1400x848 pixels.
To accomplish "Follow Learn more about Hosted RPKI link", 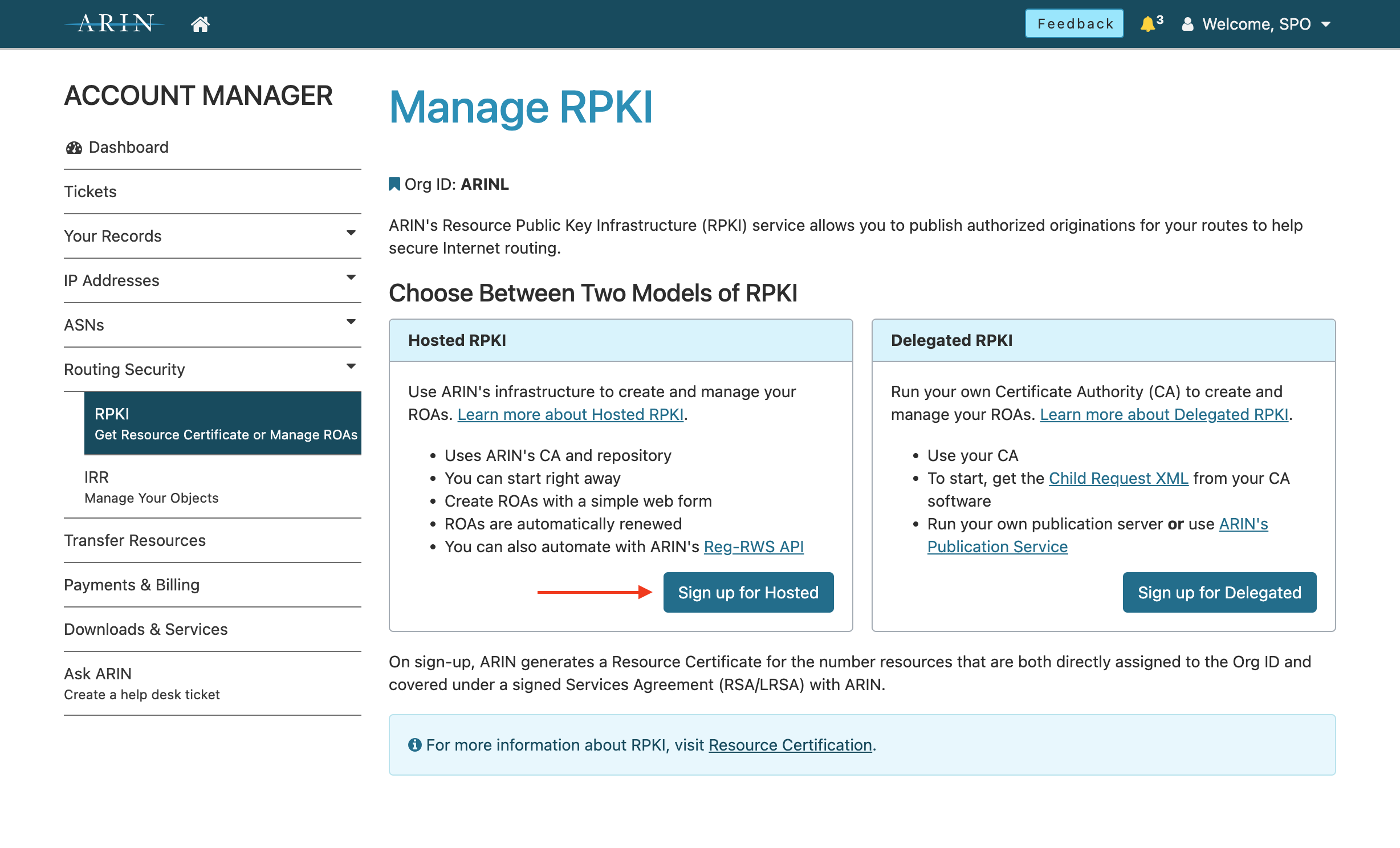I will [x=570, y=414].
